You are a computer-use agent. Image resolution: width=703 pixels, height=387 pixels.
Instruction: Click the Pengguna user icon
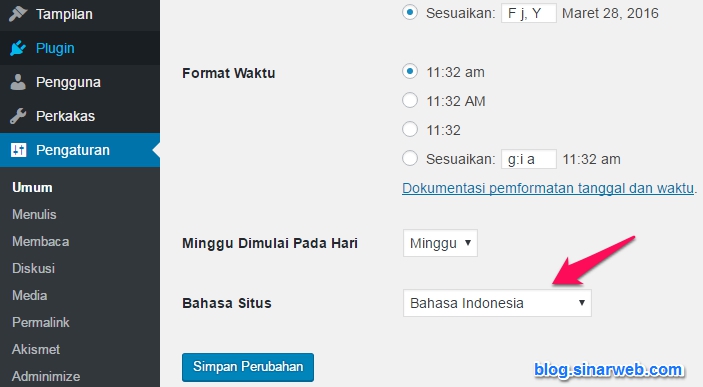coord(18,82)
